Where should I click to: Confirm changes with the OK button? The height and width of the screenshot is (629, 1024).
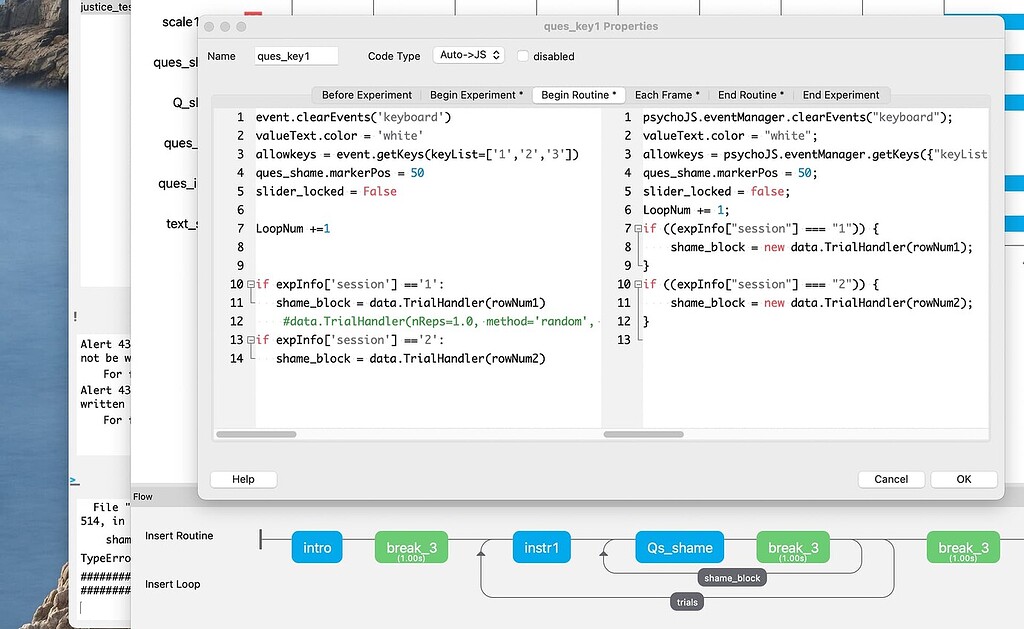962,479
